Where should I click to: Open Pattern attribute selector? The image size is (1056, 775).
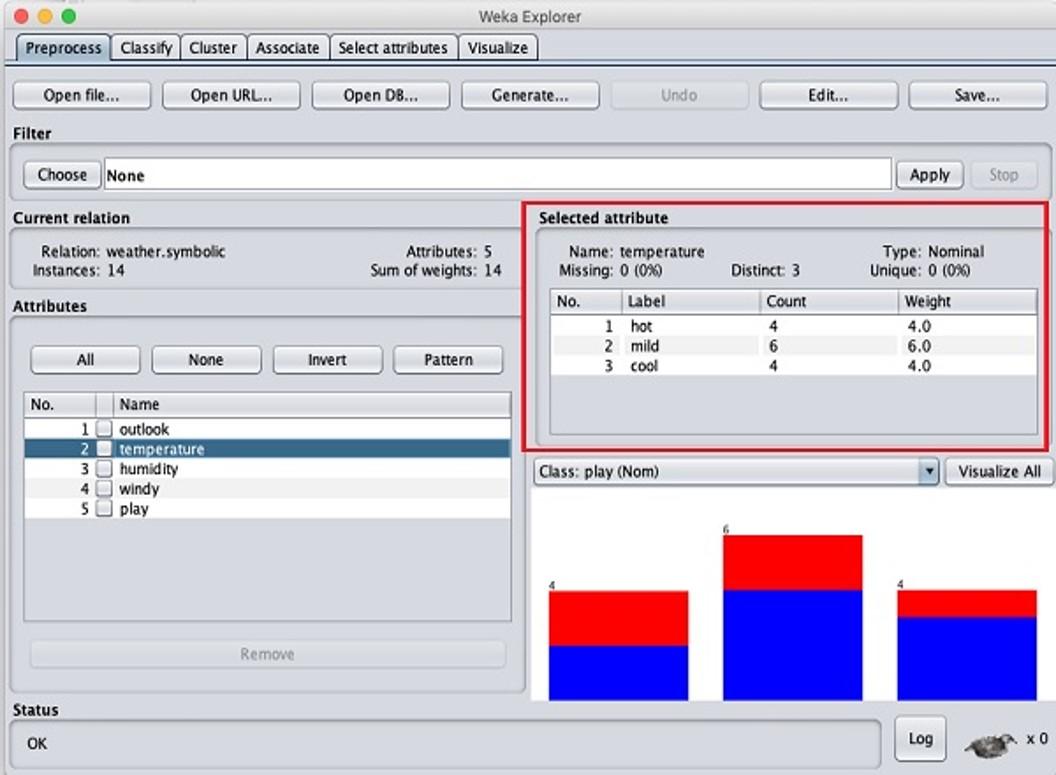[x=447, y=359]
